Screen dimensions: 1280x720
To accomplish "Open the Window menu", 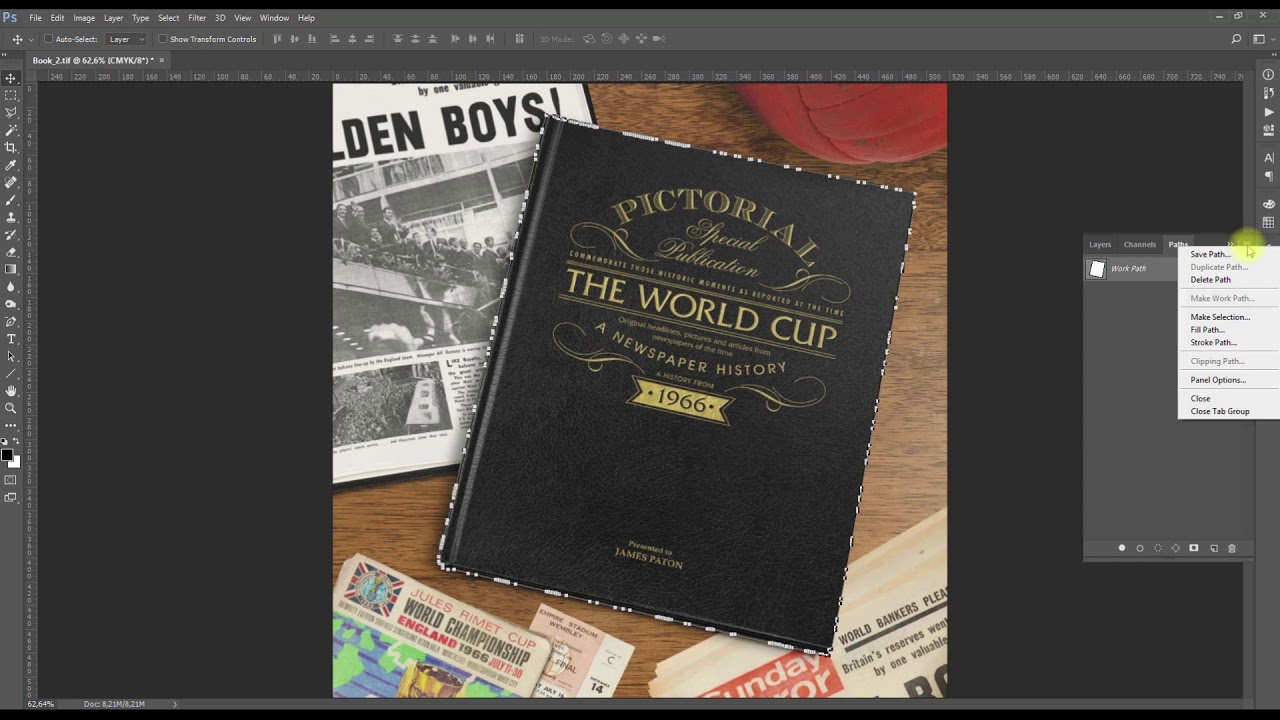I will [274, 18].
